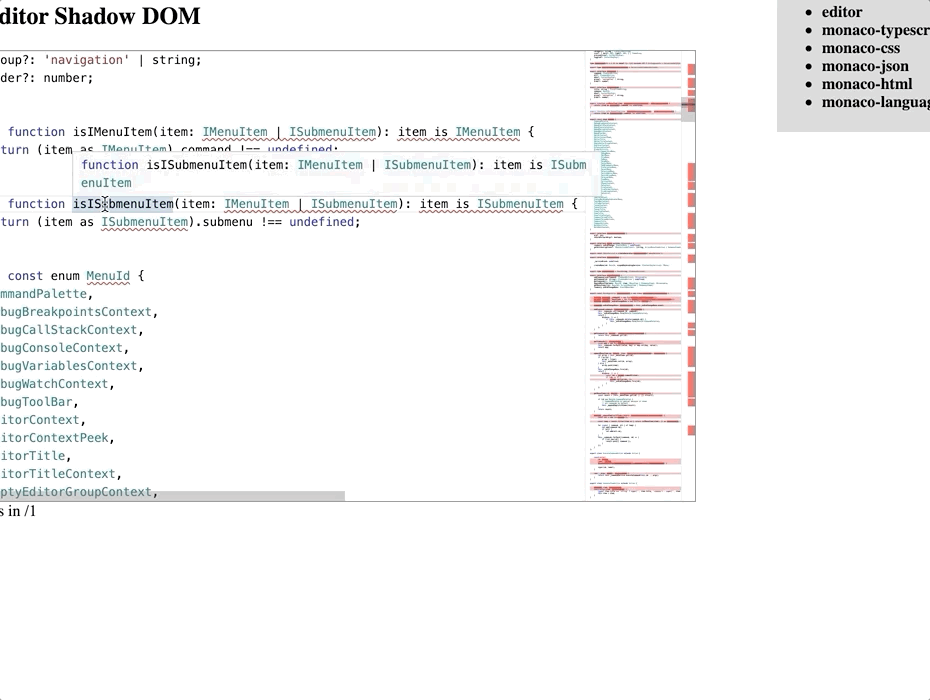Viewport: 930px width, 700px height.
Task: Click the undefined keyword after submenu !==
Action: click(x=321, y=222)
